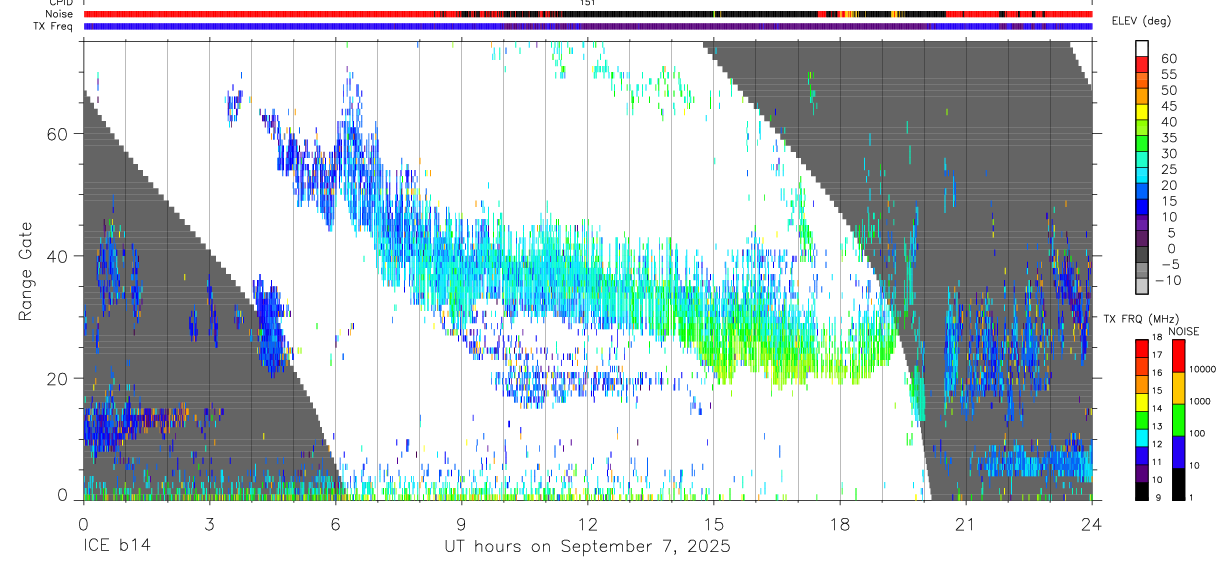Image resolution: width=1228 pixels, height=567 pixels.
Task: Click the x-axis tick label '9'
Action: (461, 523)
